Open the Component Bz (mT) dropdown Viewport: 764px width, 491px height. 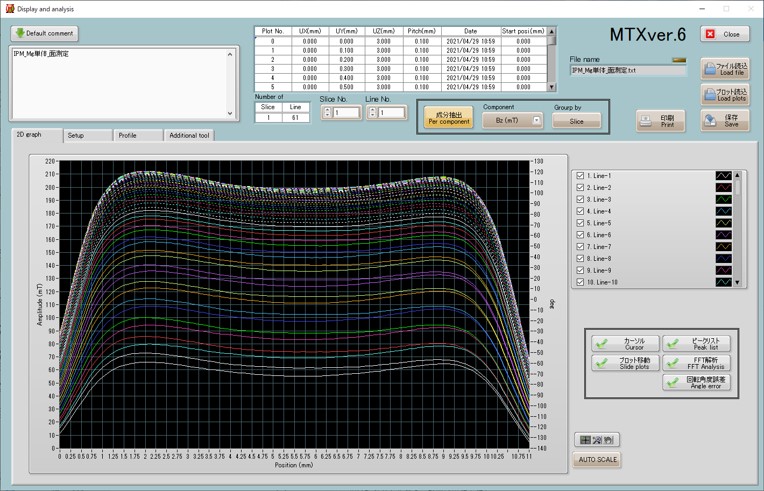[512, 120]
